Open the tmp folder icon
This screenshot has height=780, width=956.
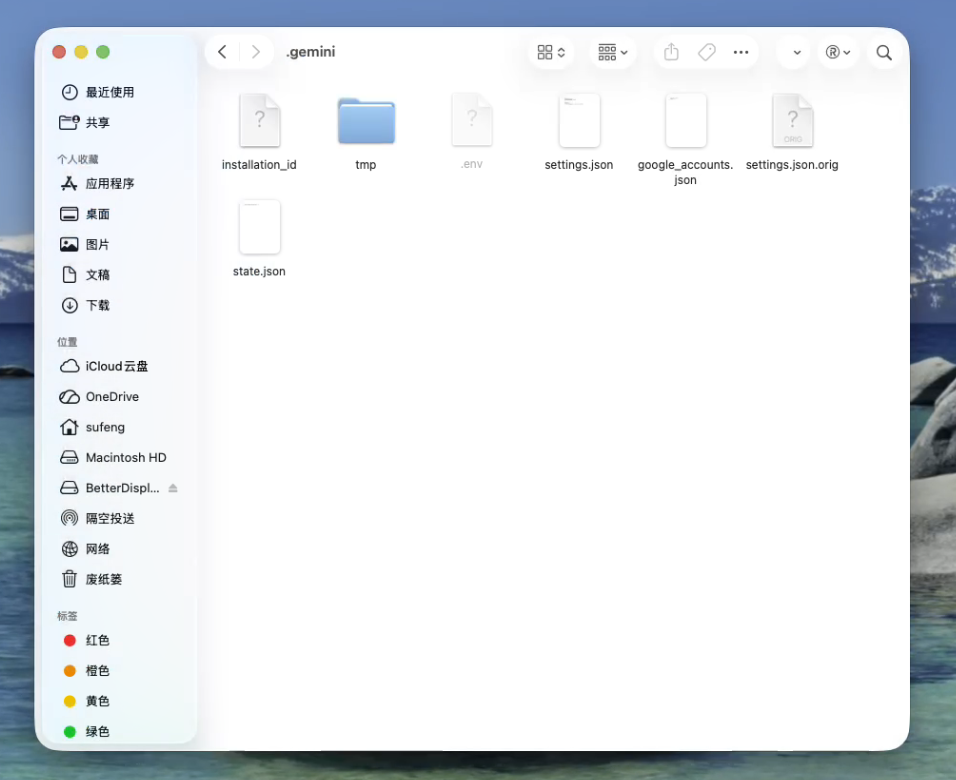point(366,121)
